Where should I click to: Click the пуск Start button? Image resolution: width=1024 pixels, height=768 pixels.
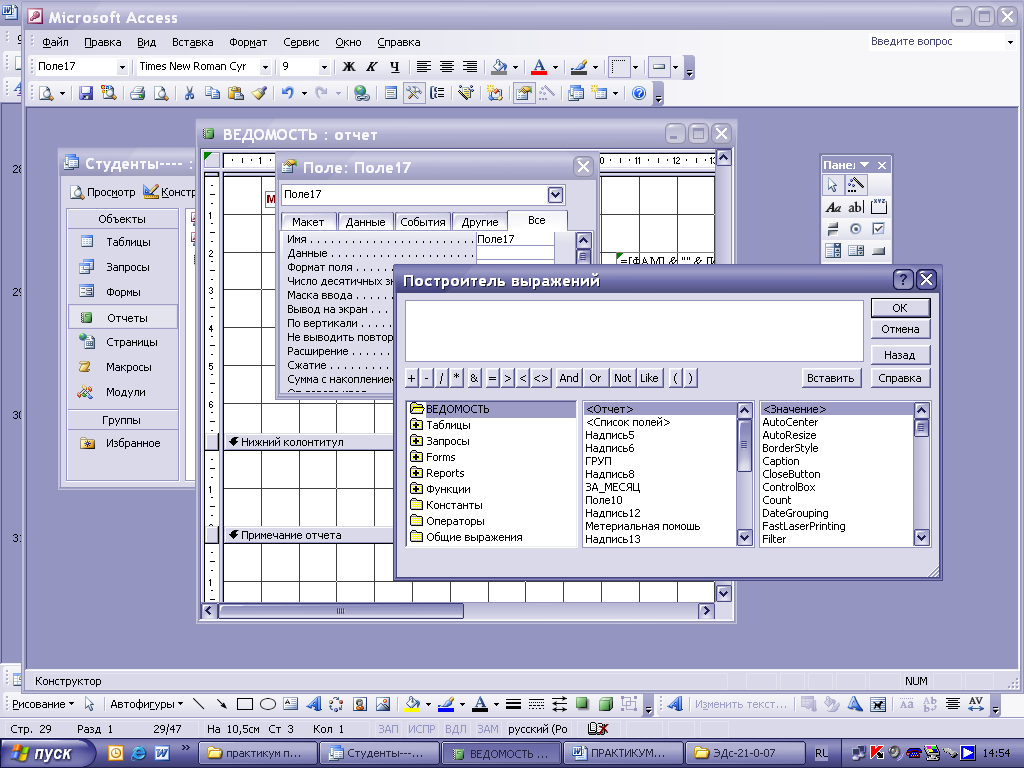[x=46, y=754]
